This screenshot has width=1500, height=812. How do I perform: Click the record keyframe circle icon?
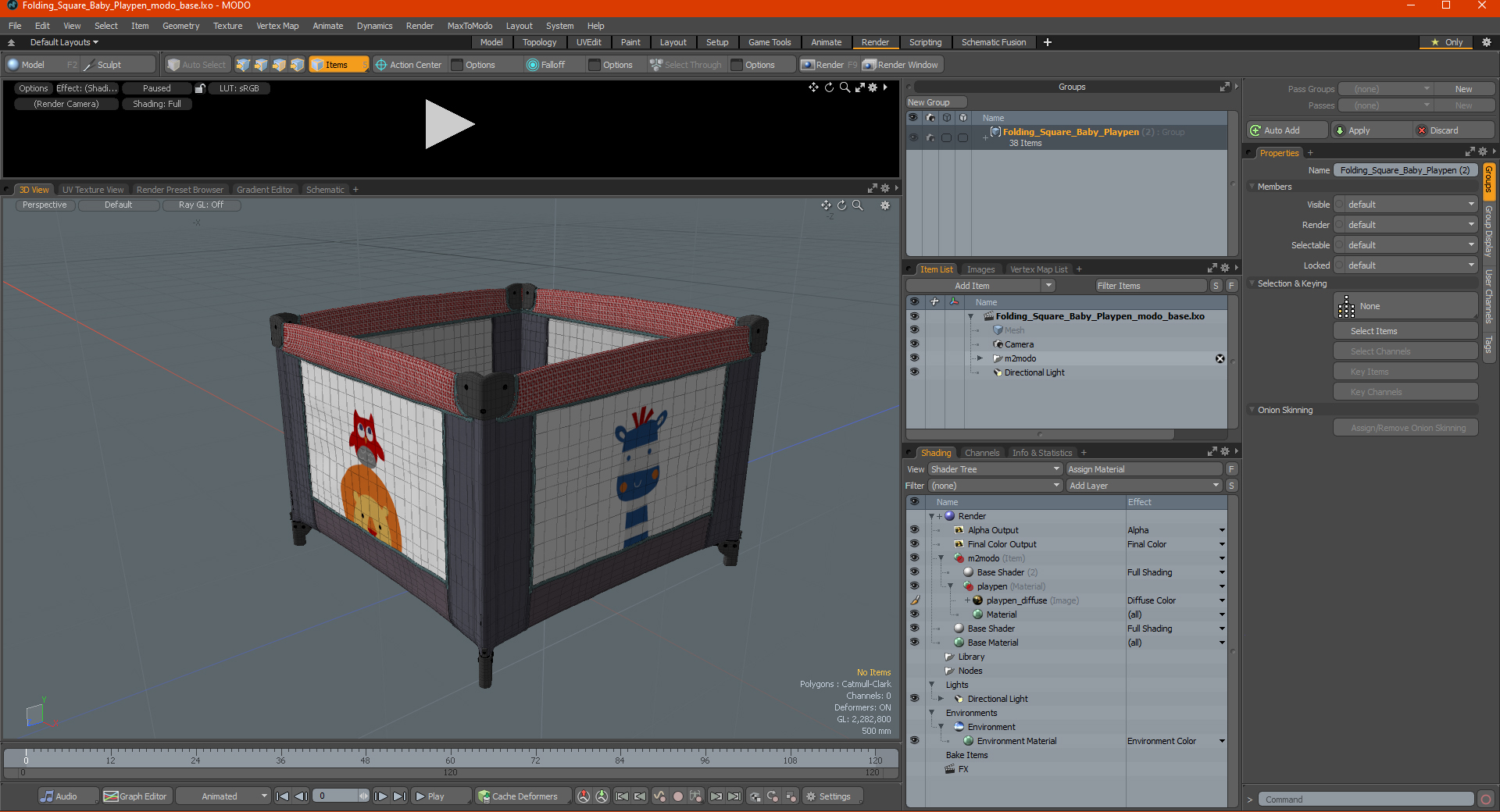[x=678, y=796]
